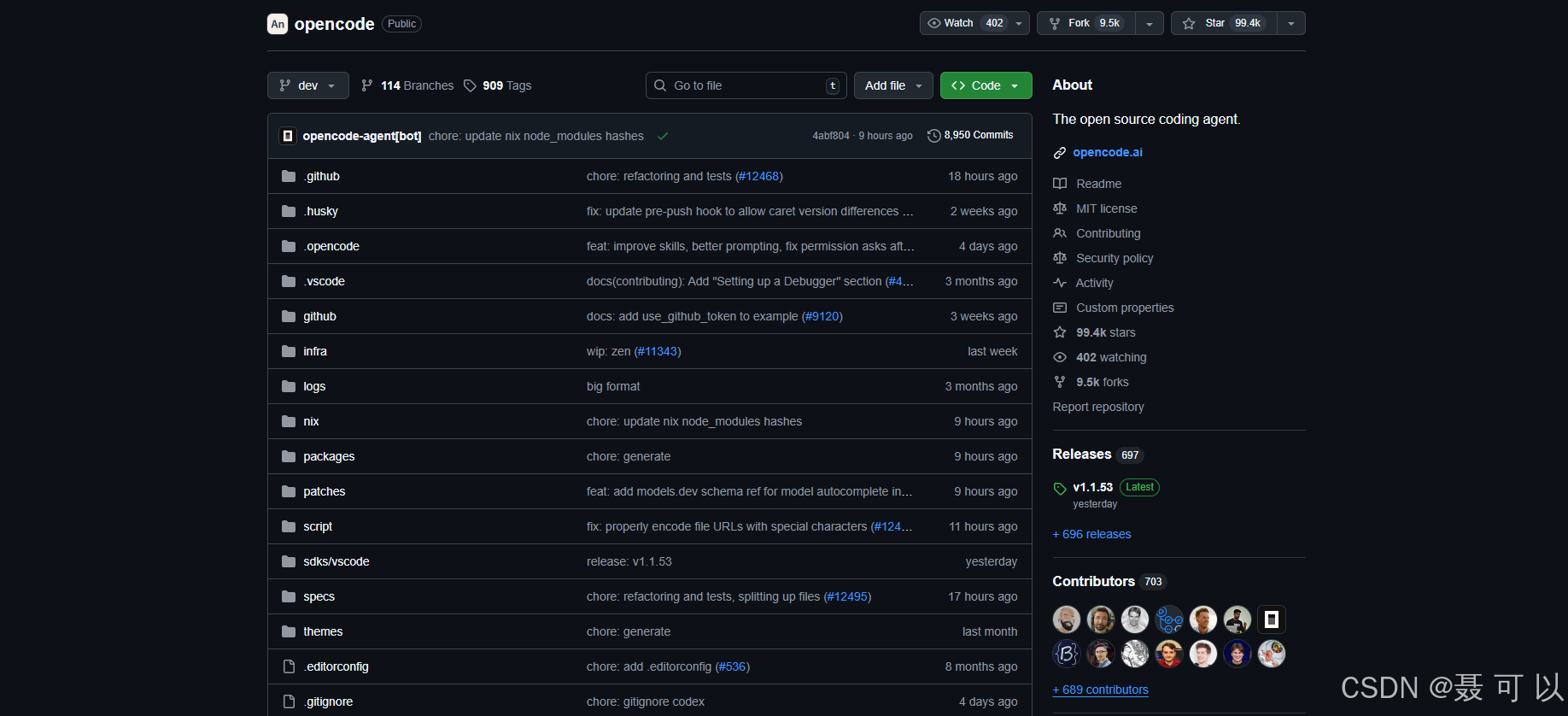Open the .opencode folder

point(331,246)
